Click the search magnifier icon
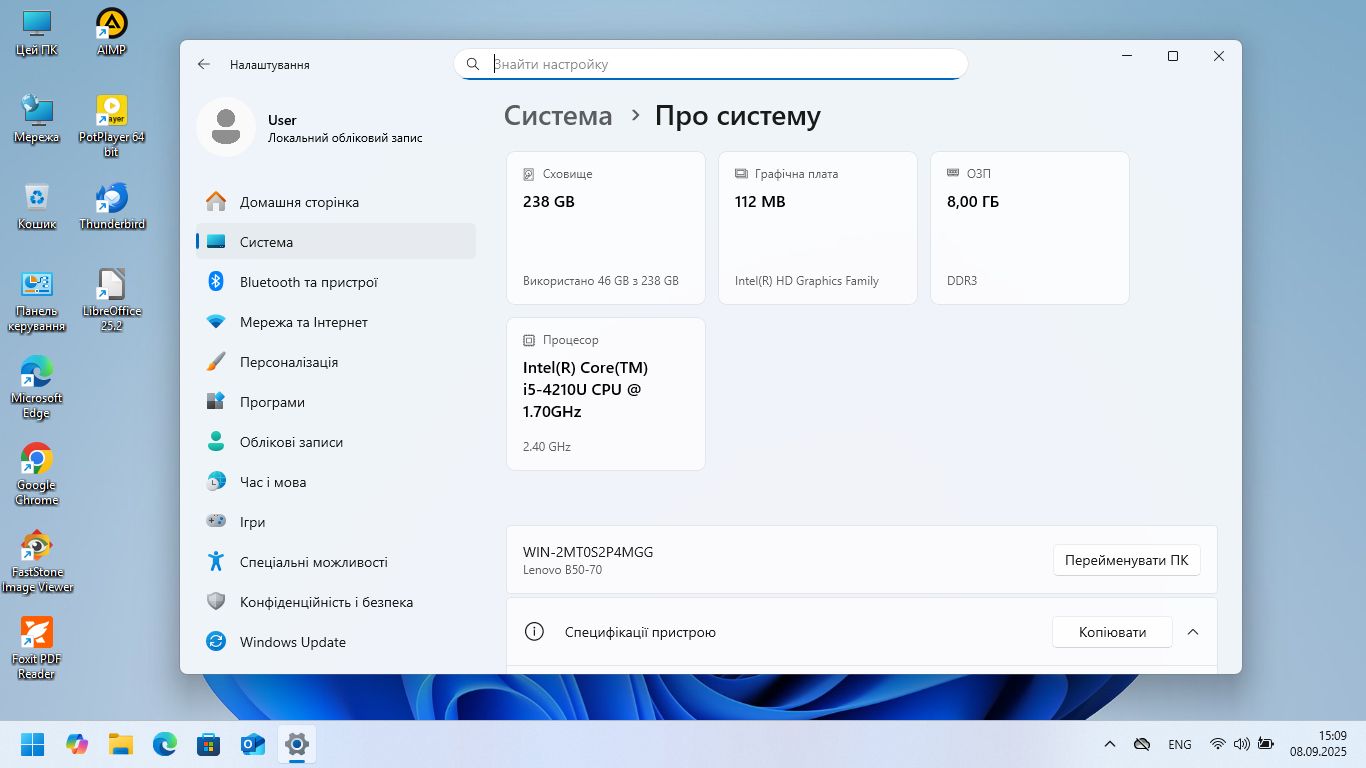The image size is (1366, 768). coord(473,64)
